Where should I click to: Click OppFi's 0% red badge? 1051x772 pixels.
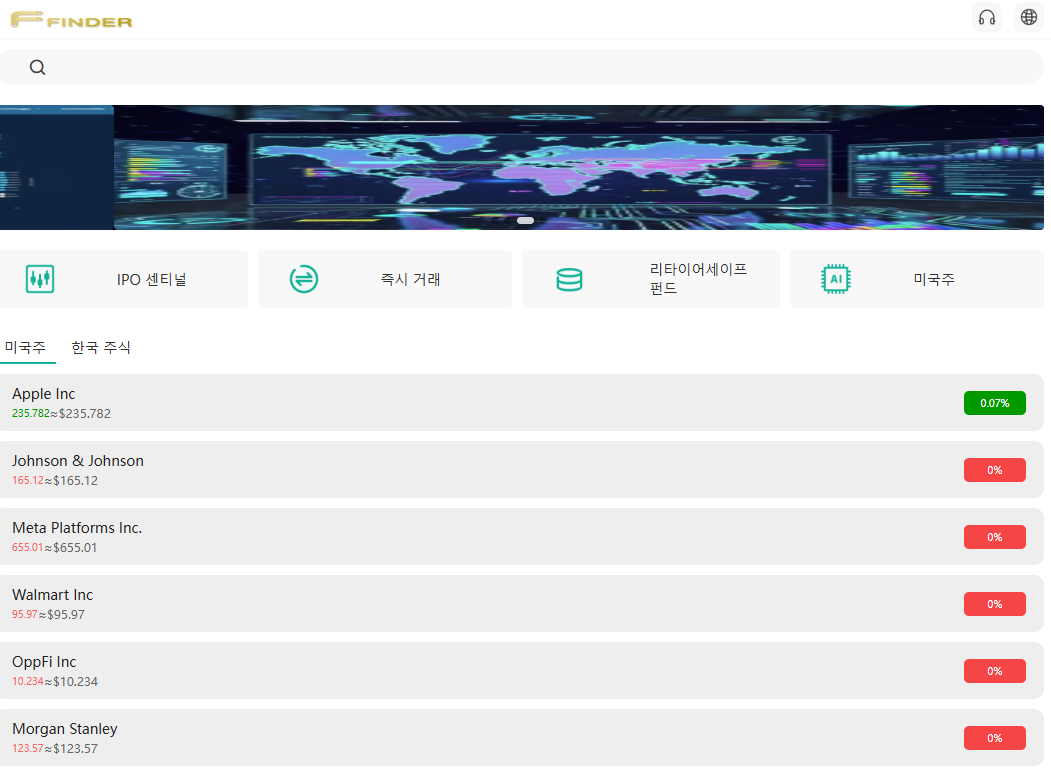[x=995, y=671]
